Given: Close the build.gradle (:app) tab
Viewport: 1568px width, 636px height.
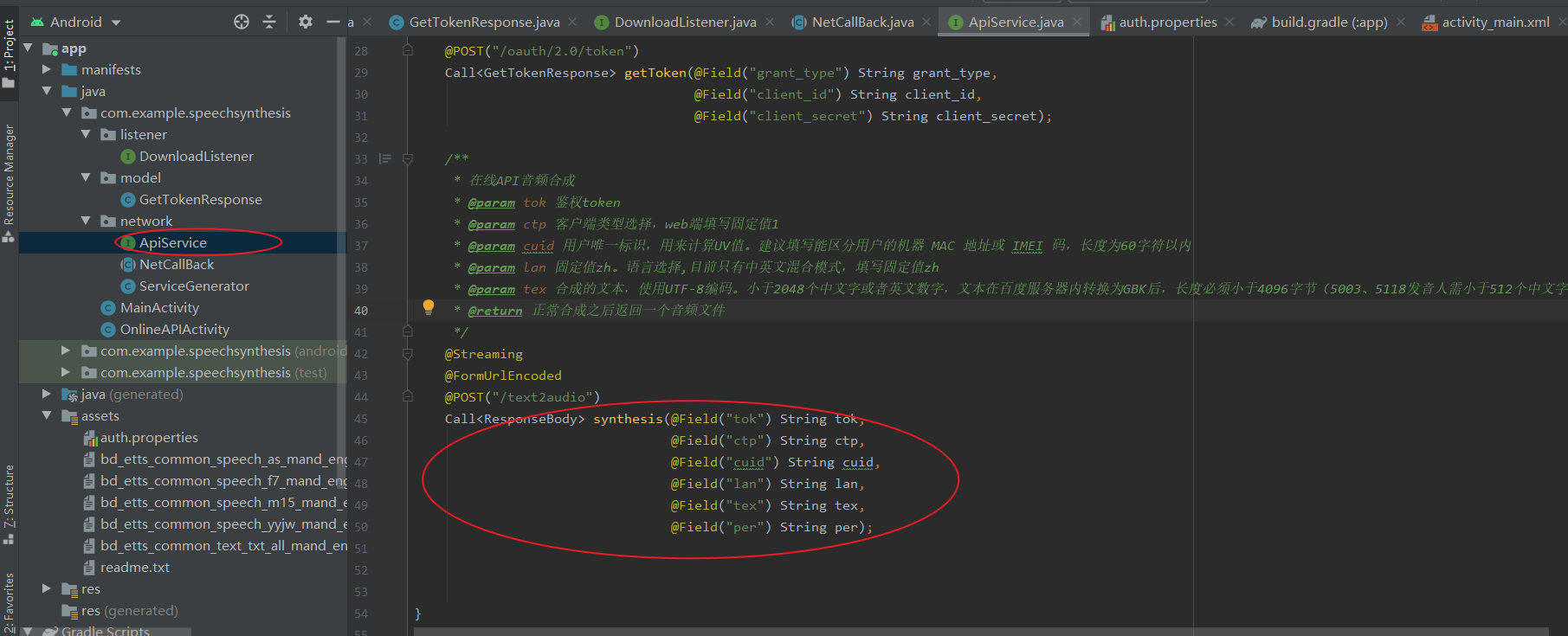Looking at the screenshot, I should [x=1401, y=22].
